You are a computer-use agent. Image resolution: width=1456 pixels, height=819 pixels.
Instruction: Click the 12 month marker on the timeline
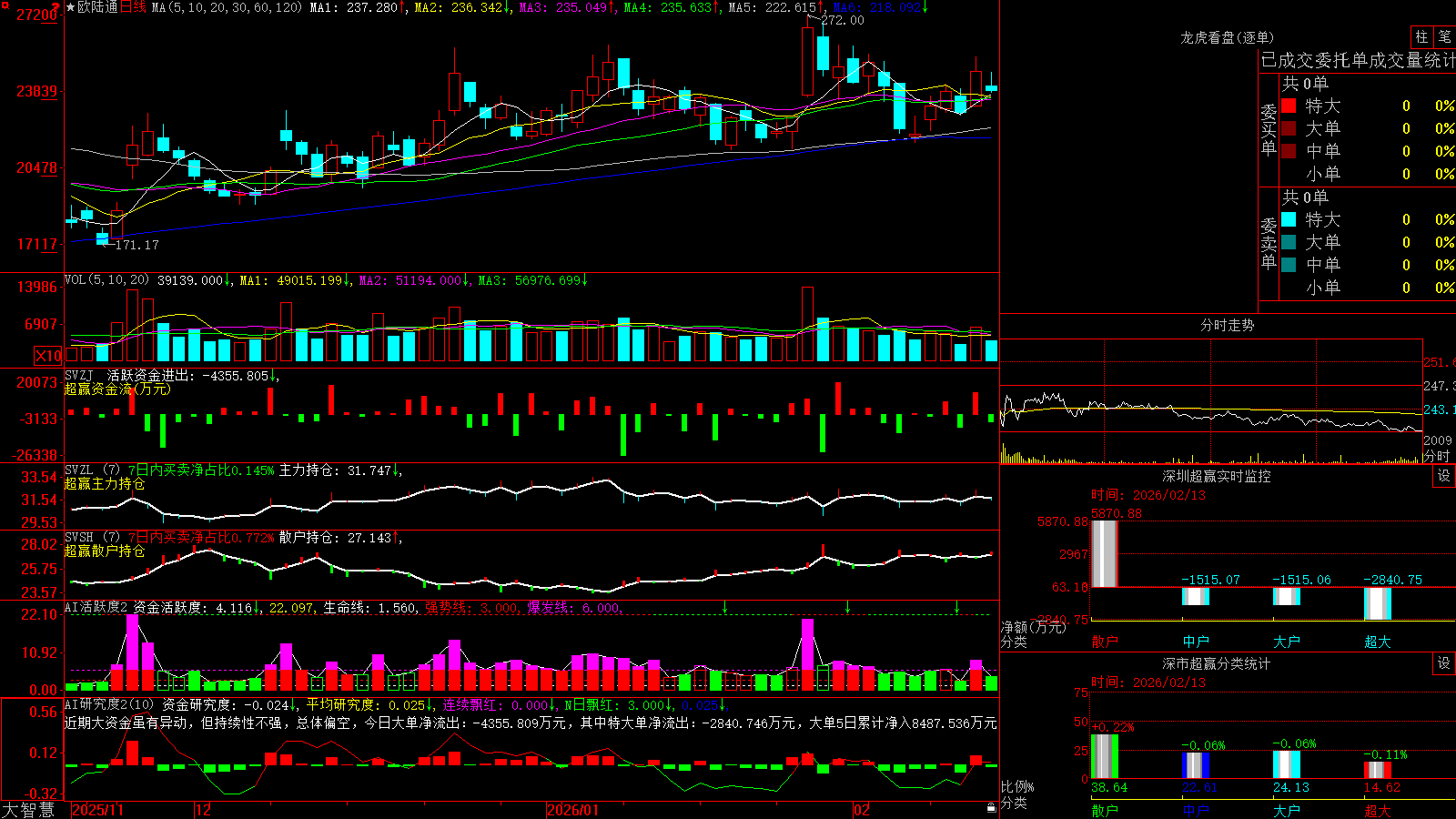pyautogui.click(x=203, y=810)
